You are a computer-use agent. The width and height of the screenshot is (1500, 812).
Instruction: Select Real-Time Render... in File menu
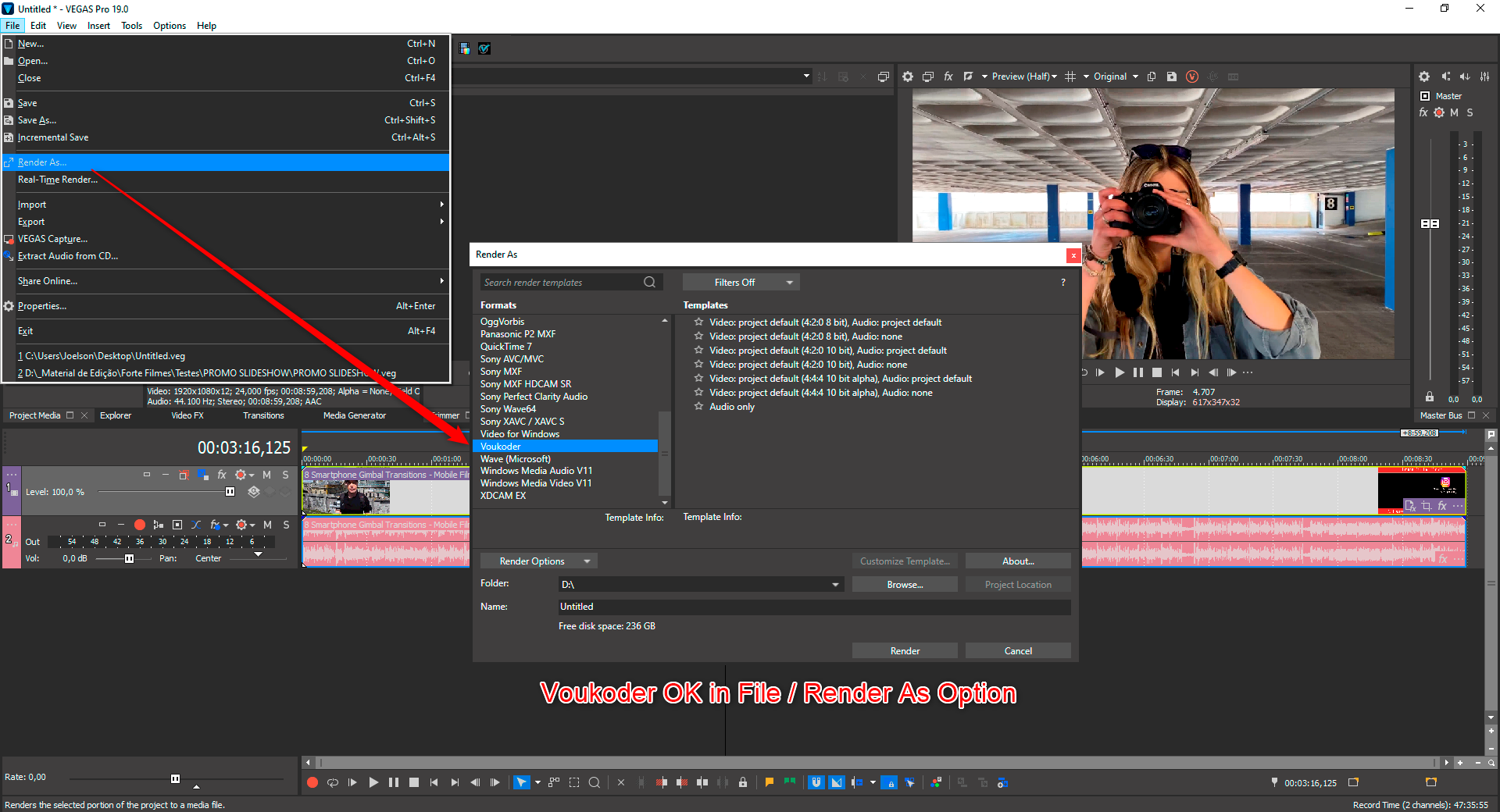coord(227,180)
